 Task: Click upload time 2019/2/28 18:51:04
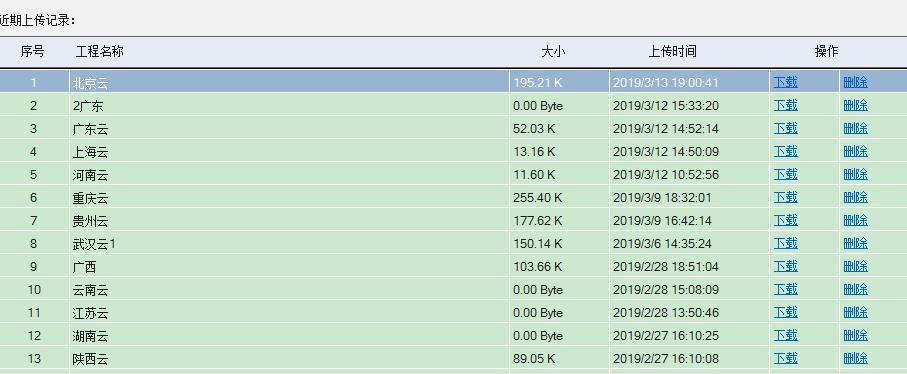666,266
